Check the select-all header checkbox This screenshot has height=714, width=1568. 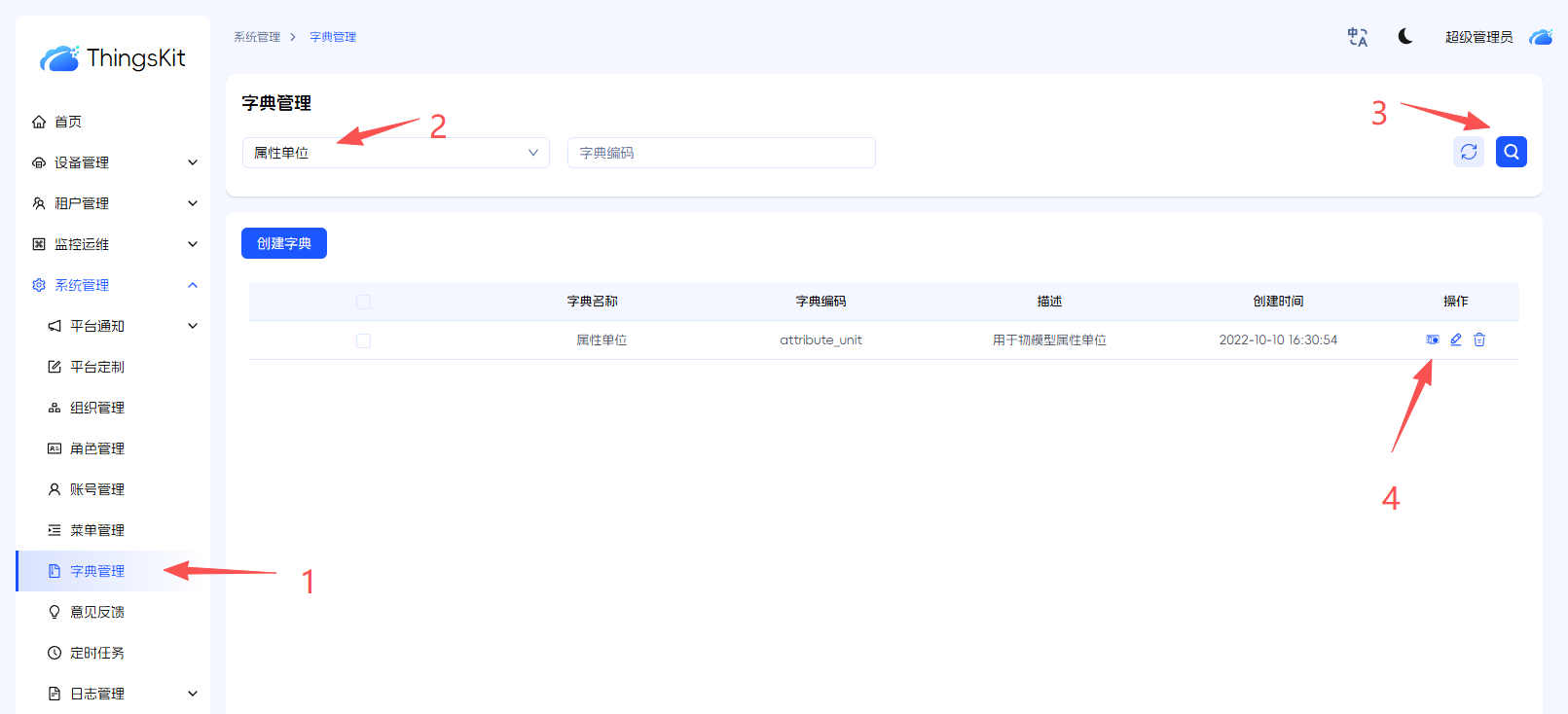tap(363, 302)
